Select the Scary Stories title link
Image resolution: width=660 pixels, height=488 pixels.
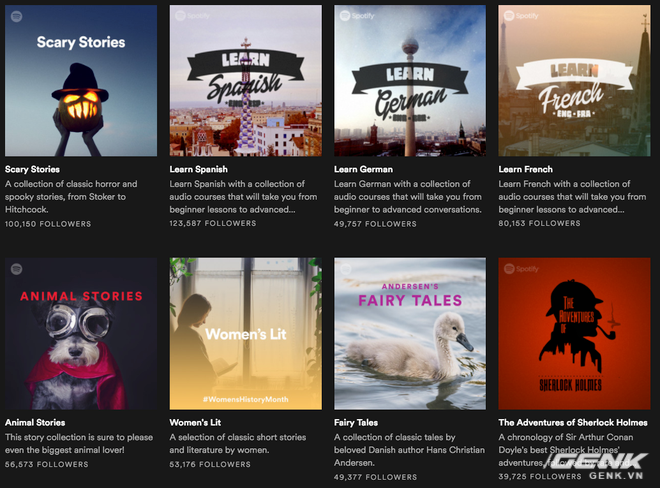pos(32,169)
